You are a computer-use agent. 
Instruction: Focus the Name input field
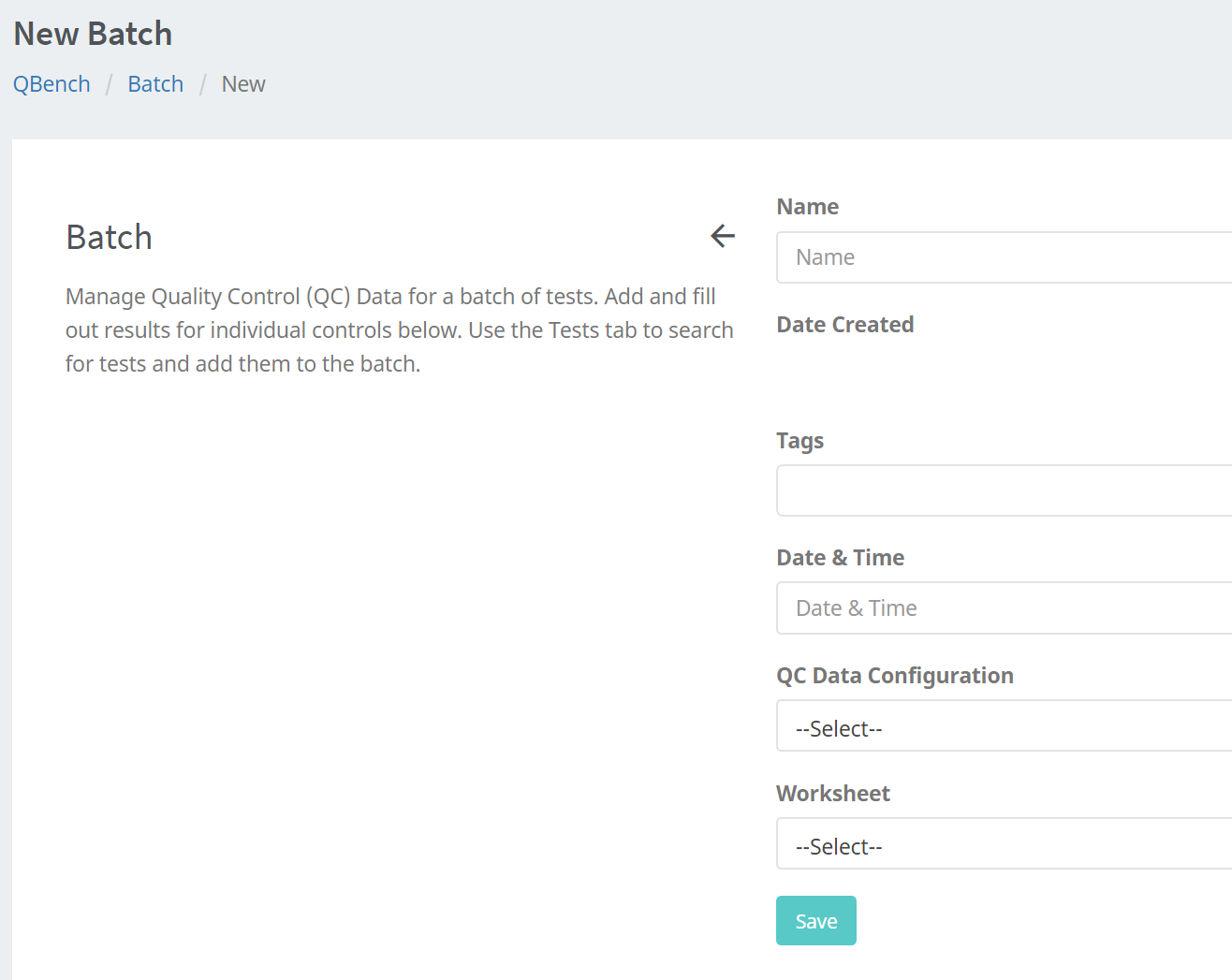[x=1004, y=257]
